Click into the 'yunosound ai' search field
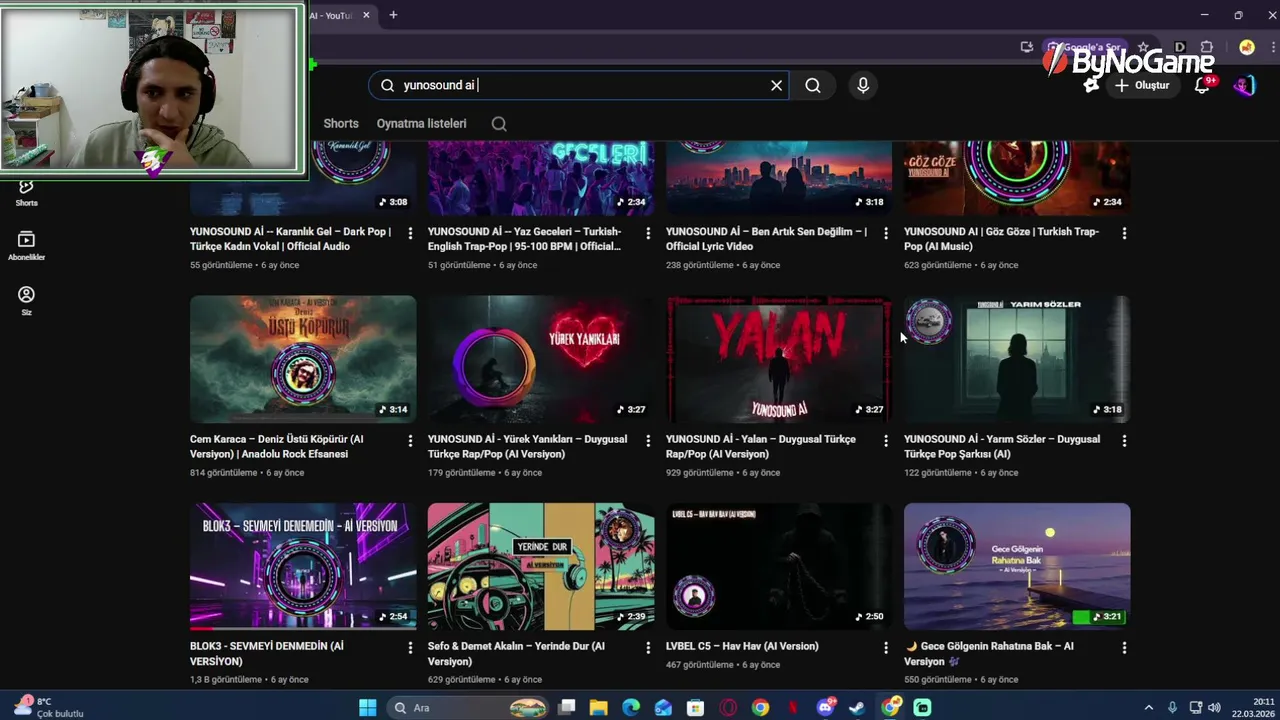 pyautogui.click(x=580, y=85)
